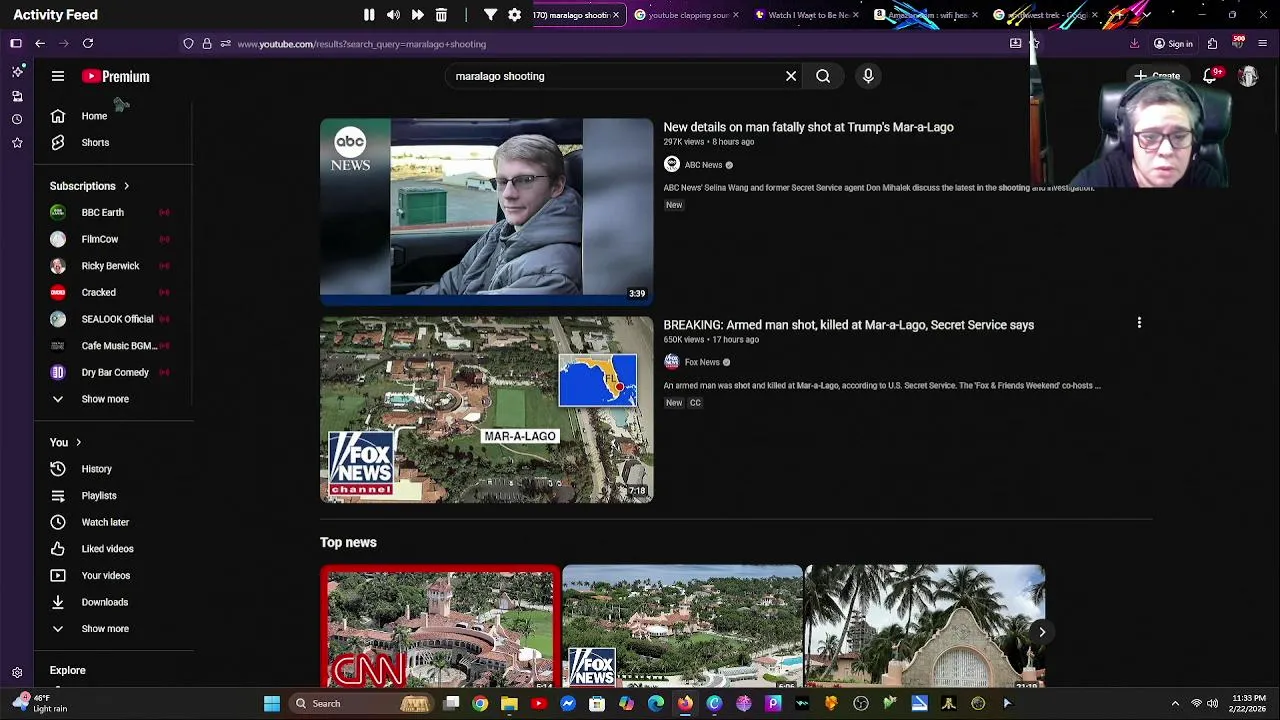Open Dry Bar Comedy subscription channel

113,373
